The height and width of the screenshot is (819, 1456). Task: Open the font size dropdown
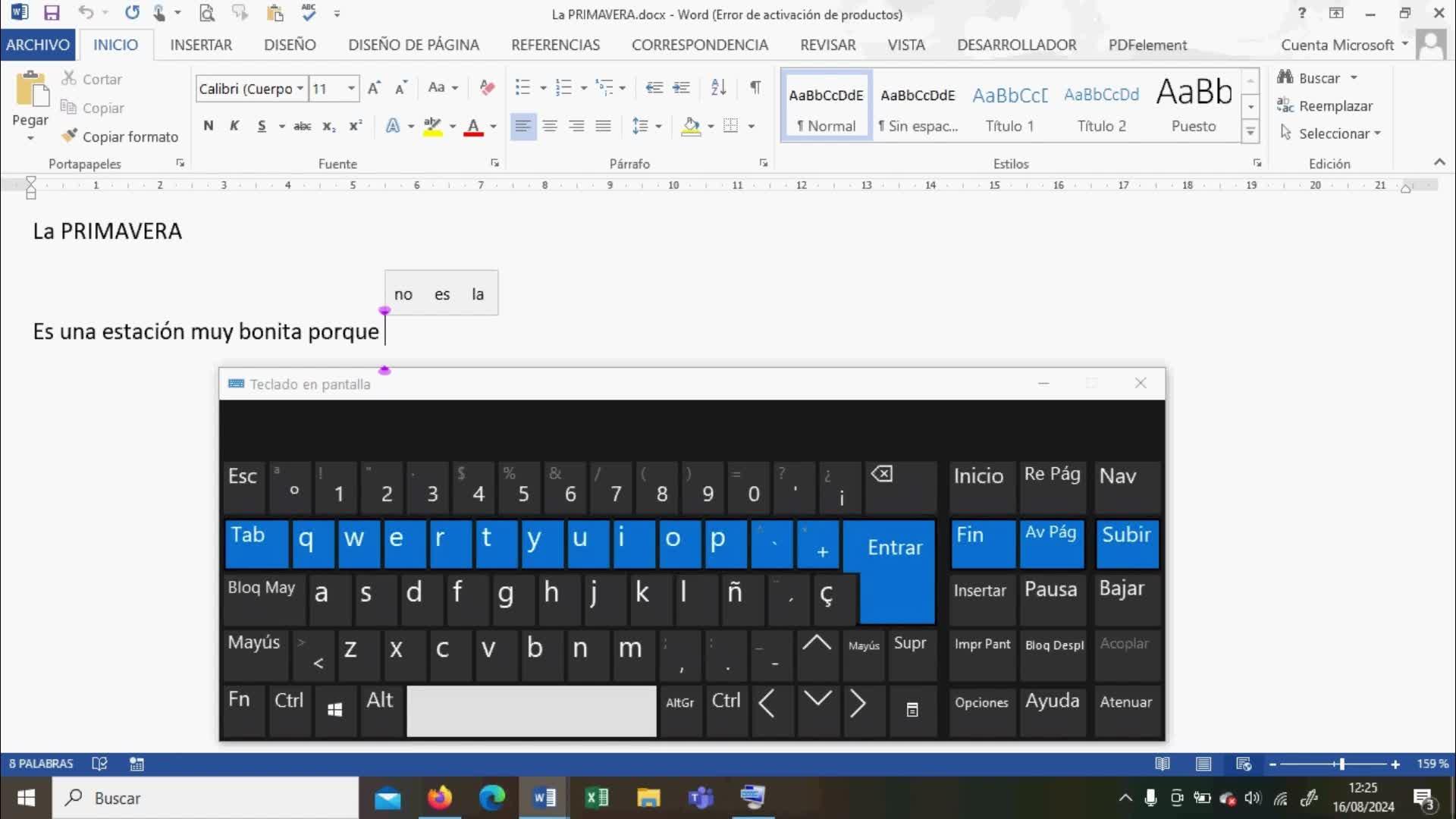[x=351, y=89]
